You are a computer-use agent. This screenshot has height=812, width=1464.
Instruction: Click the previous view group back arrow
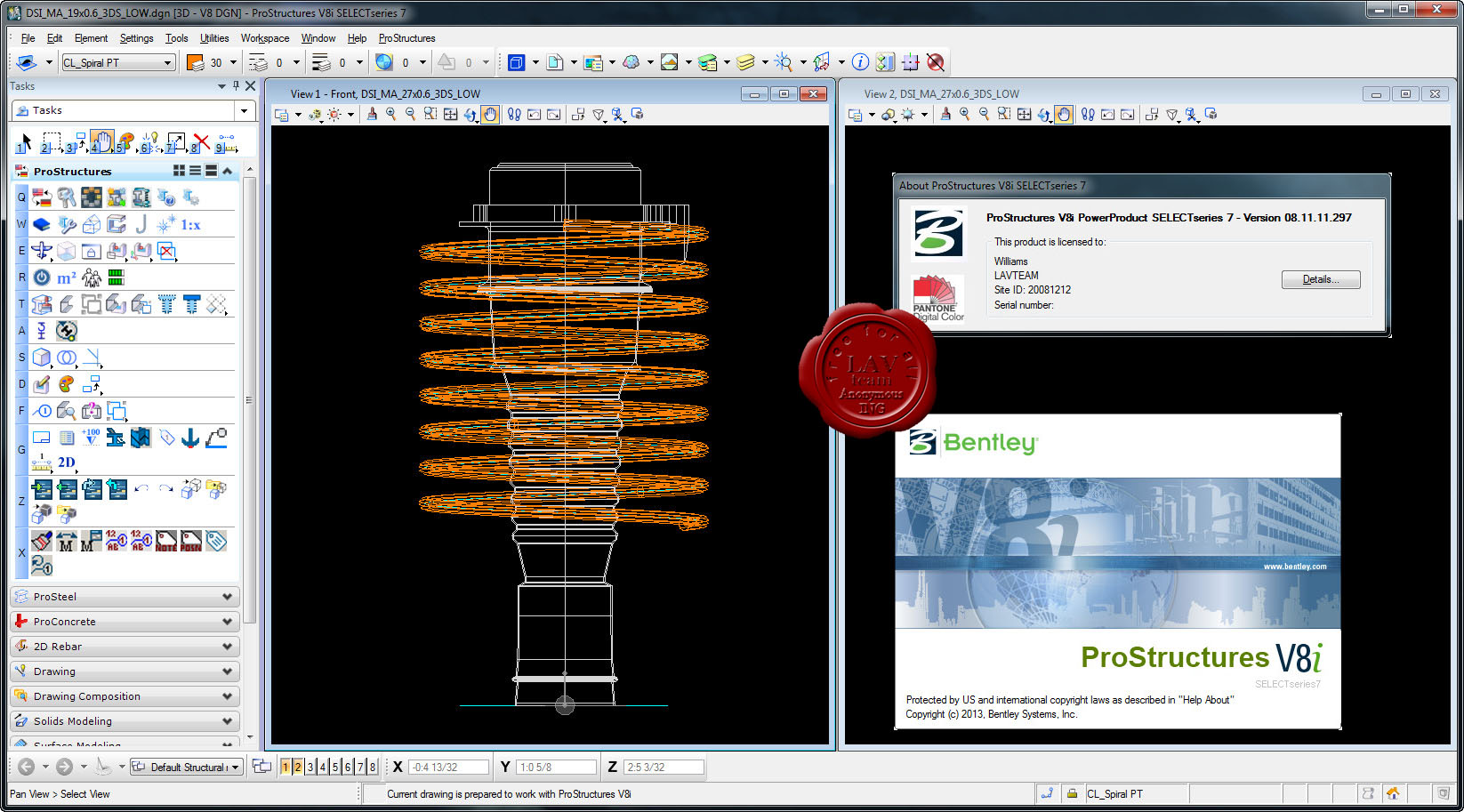click(27, 767)
